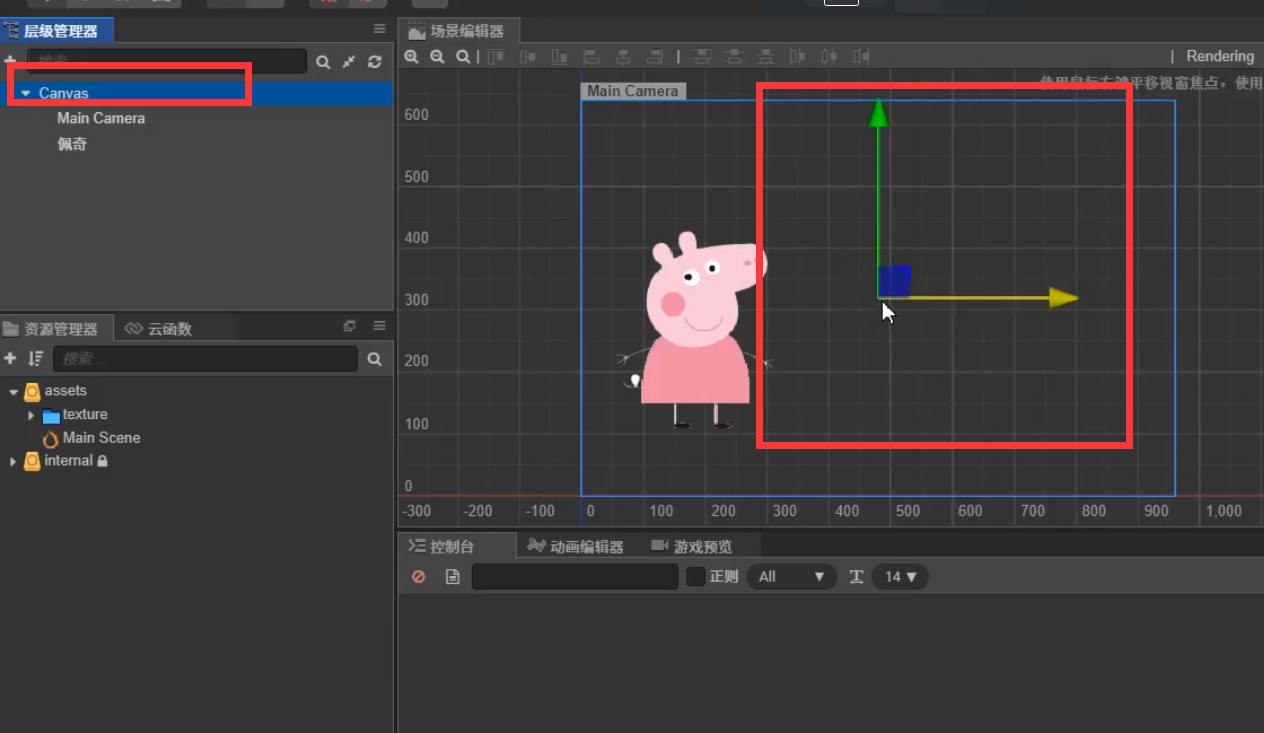Image resolution: width=1264 pixels, height=733 pixels.
Task: Click the console font size icon
Action: coord(856,577)
